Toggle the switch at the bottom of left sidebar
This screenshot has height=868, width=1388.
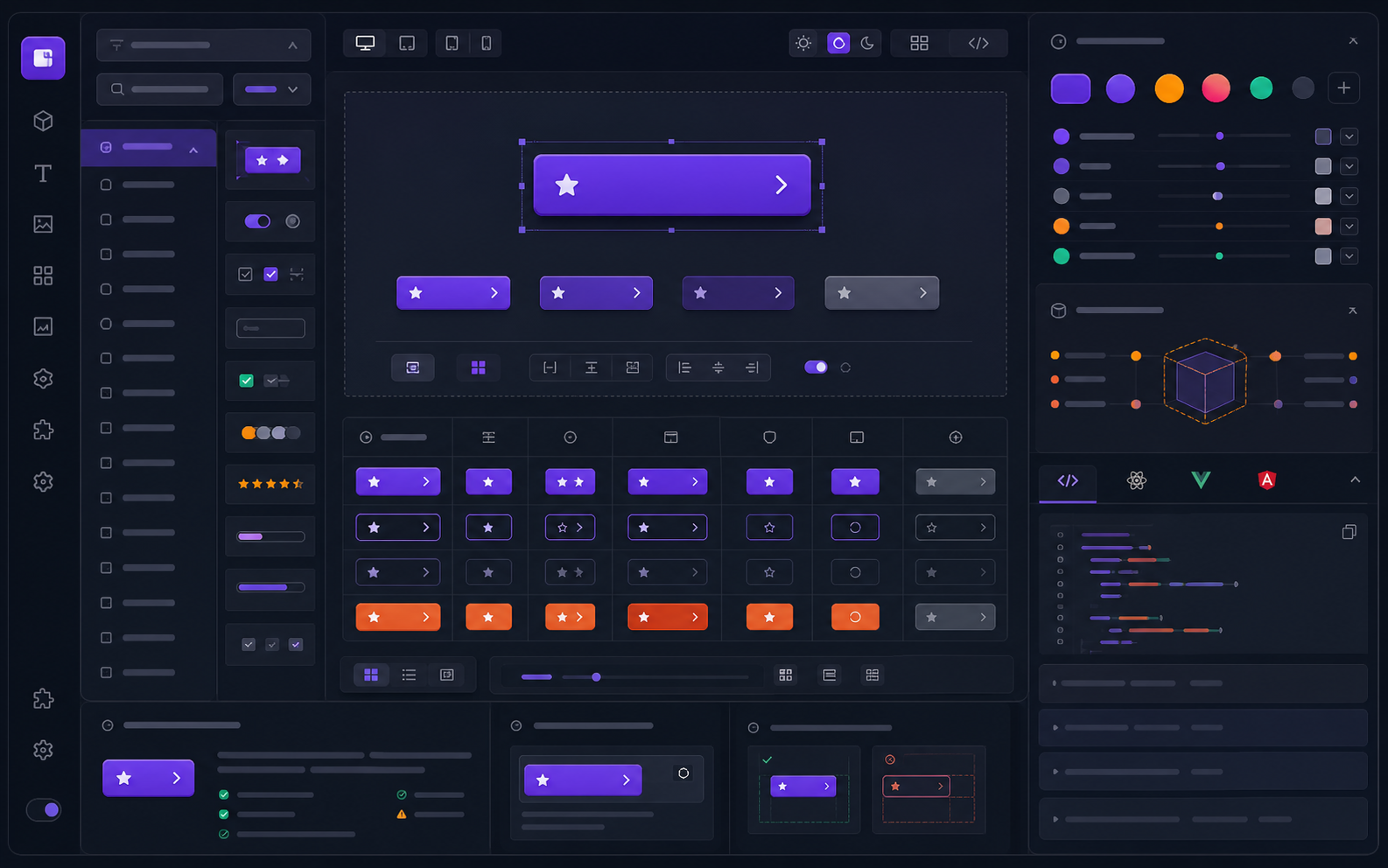pos(44,809)
